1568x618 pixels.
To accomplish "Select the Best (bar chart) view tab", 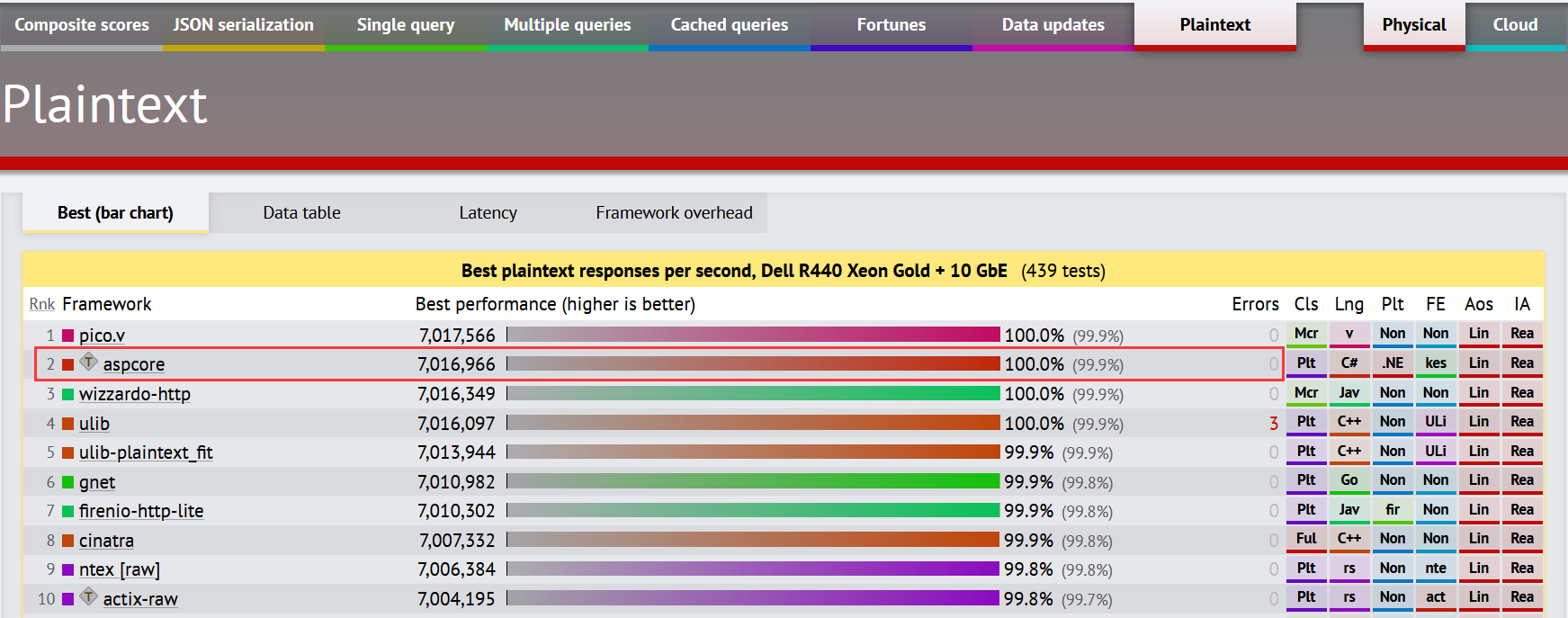I will [115, 213].
